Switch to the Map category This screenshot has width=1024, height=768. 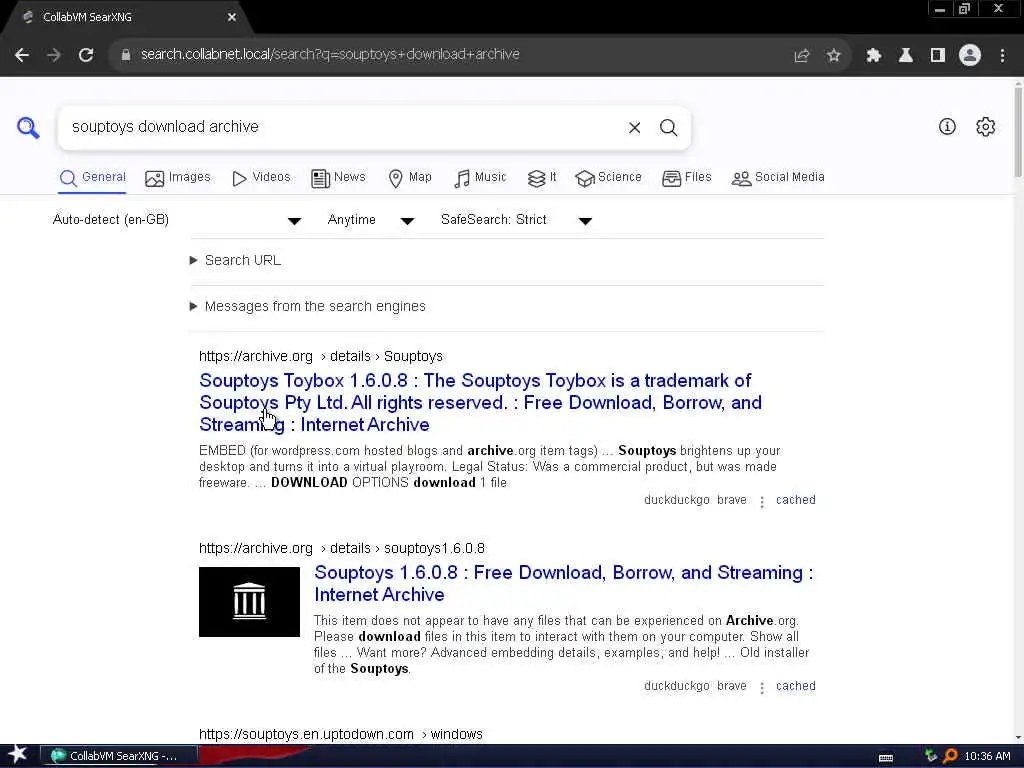[409, 178]
